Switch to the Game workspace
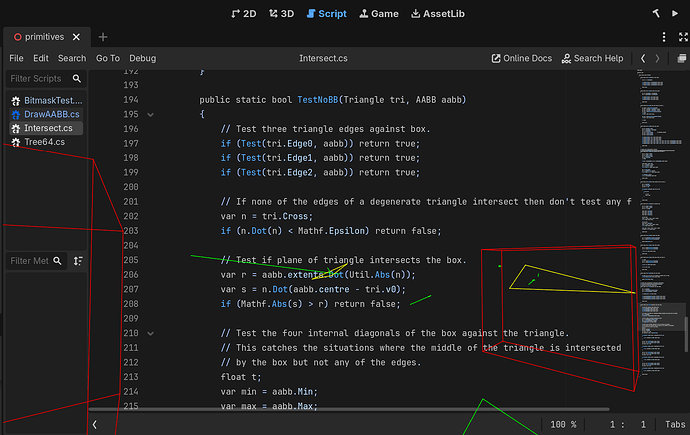 point(379,14)
